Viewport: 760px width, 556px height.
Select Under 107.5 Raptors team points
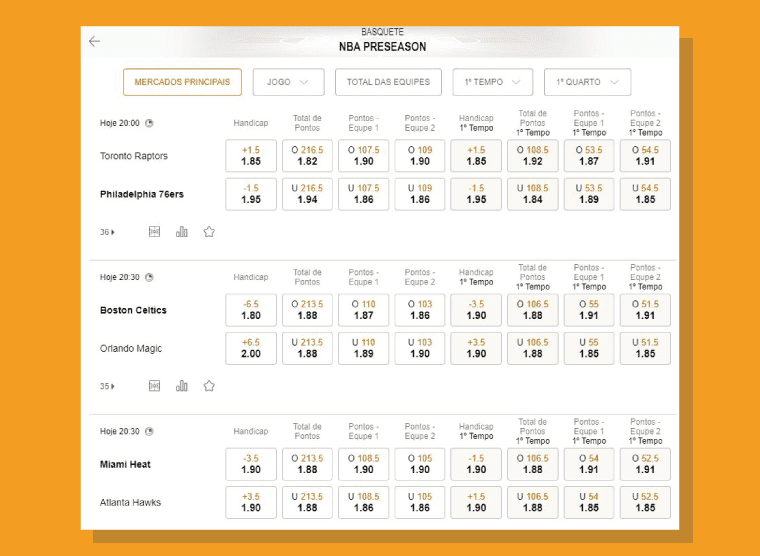point(364,194)
